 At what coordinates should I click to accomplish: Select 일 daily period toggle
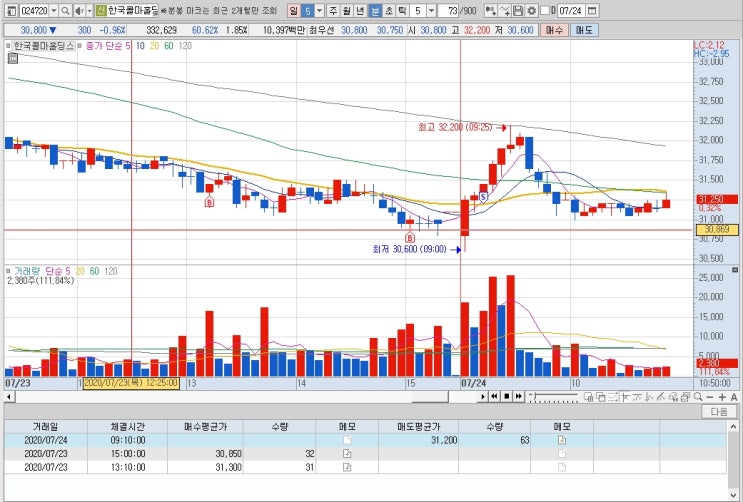294,10
